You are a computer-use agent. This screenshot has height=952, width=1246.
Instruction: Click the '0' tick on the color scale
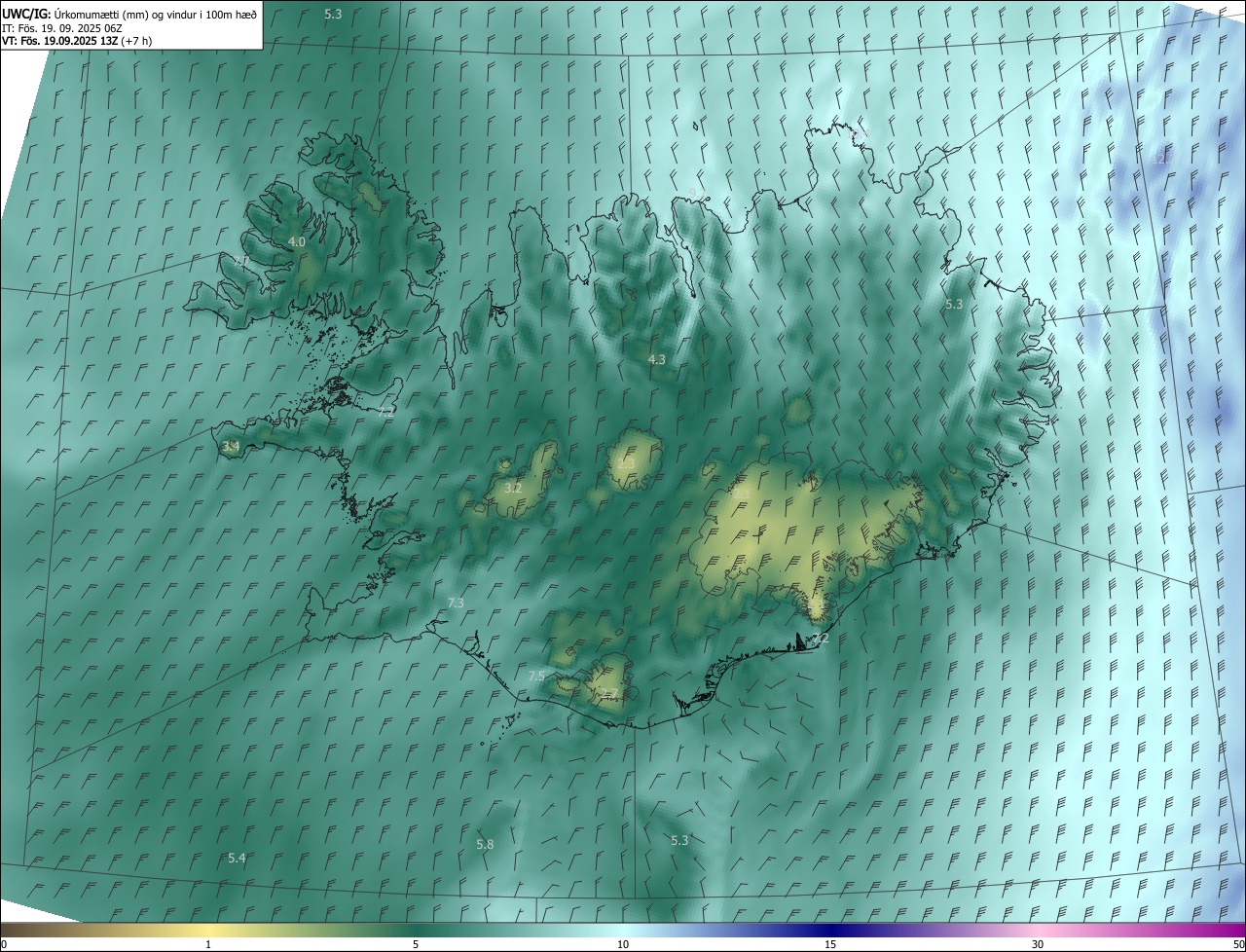coord(4,944)
